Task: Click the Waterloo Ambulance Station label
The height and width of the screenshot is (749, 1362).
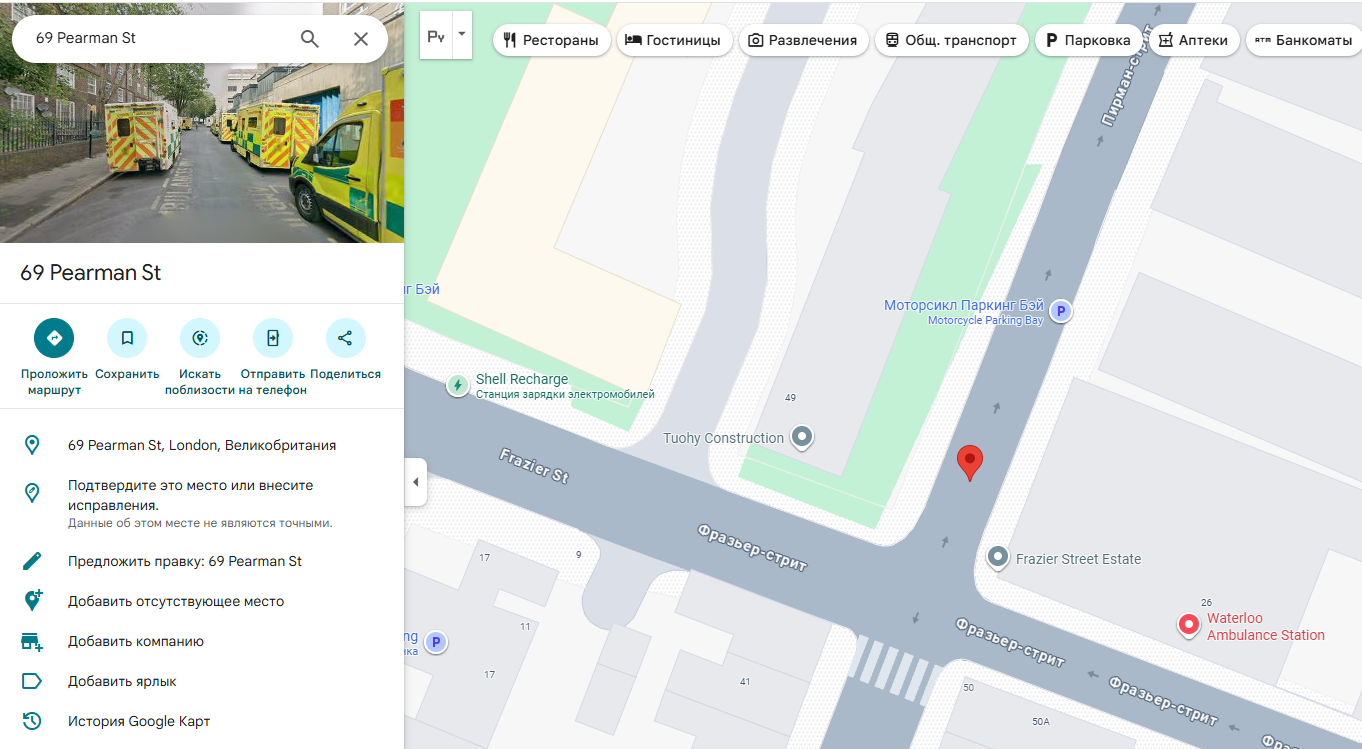Action: (x=1266, y=627)
